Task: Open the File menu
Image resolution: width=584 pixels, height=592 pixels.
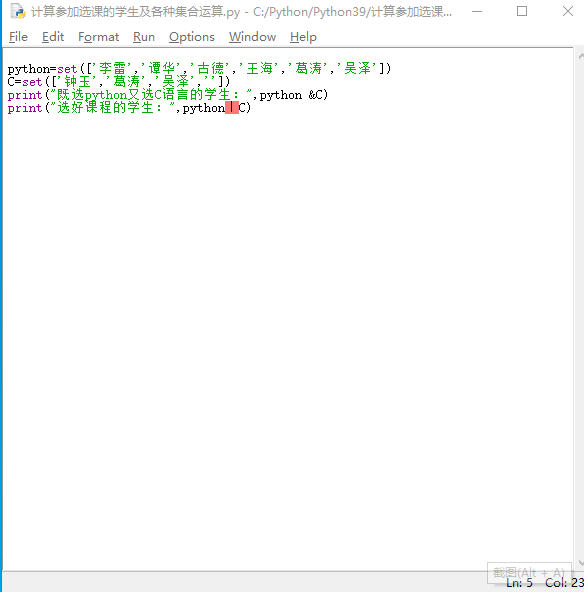Action: 18,37
